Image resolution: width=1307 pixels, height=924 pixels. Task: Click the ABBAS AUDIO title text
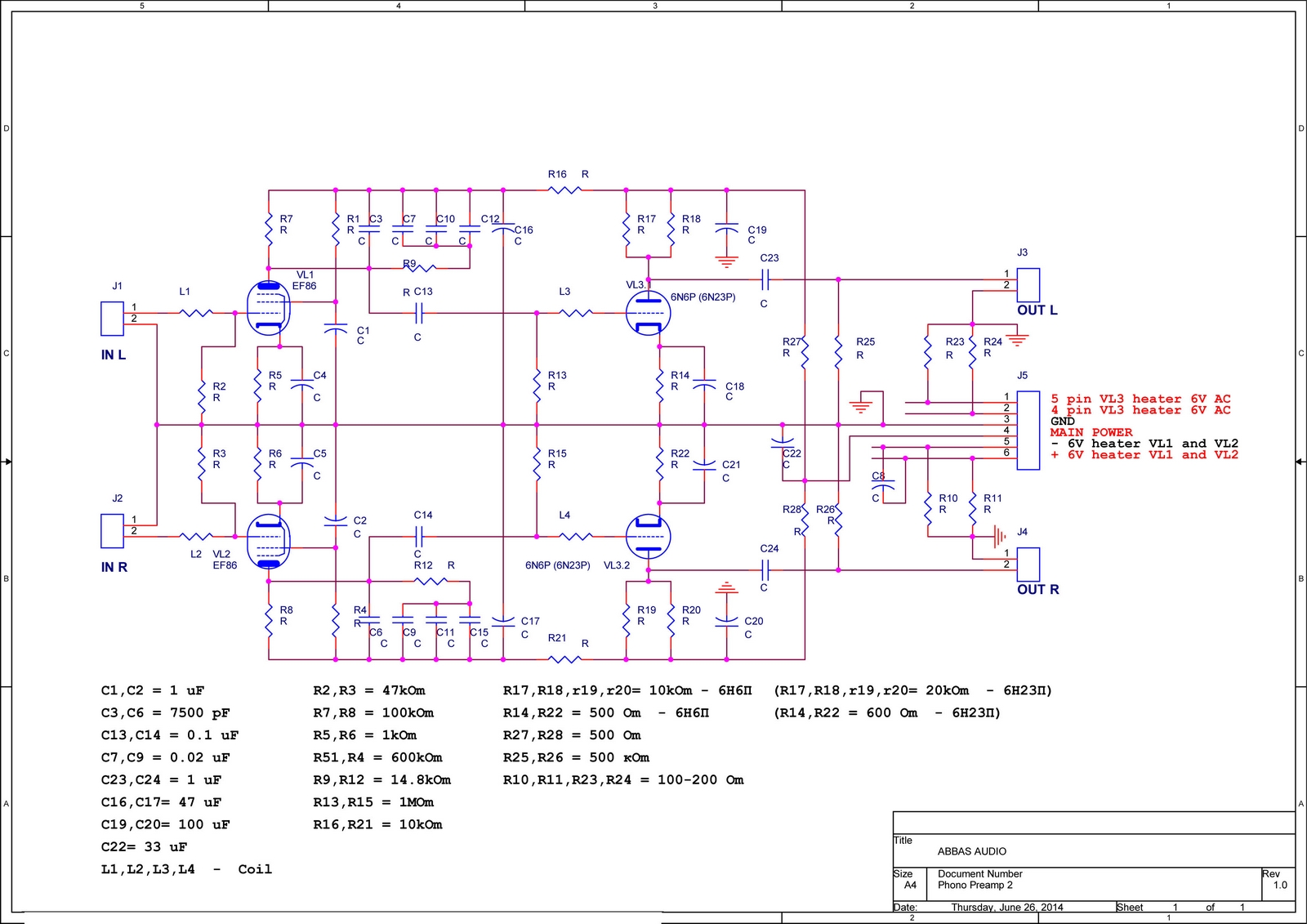pos(972,851)
